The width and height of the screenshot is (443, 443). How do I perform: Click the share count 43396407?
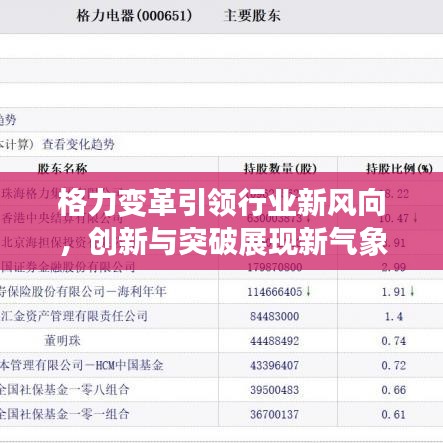[x=275, y=366]
